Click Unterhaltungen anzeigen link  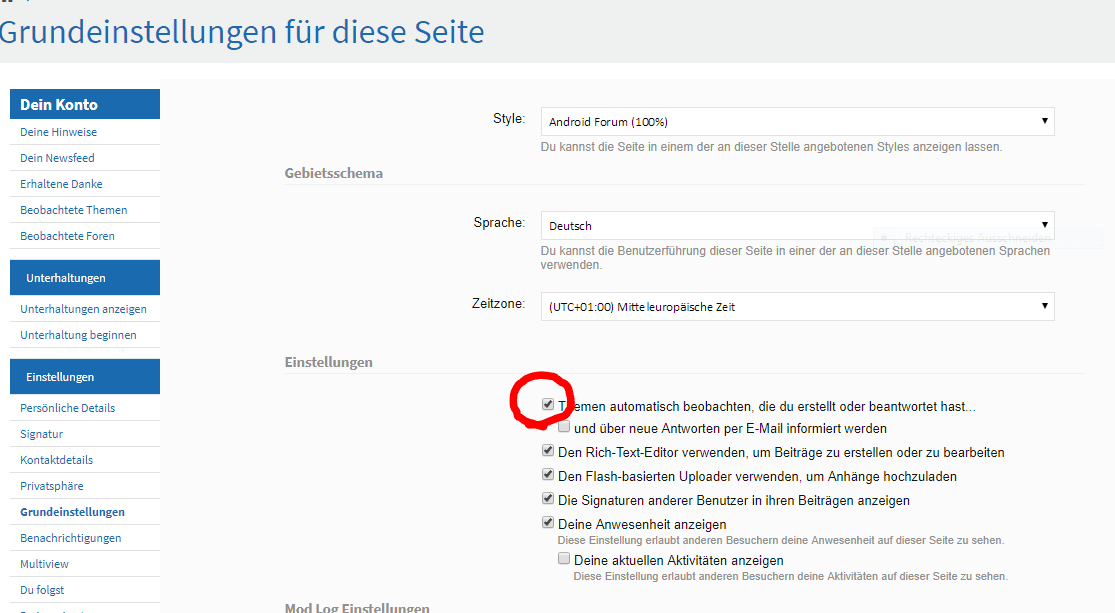click(x=83, y=309)
